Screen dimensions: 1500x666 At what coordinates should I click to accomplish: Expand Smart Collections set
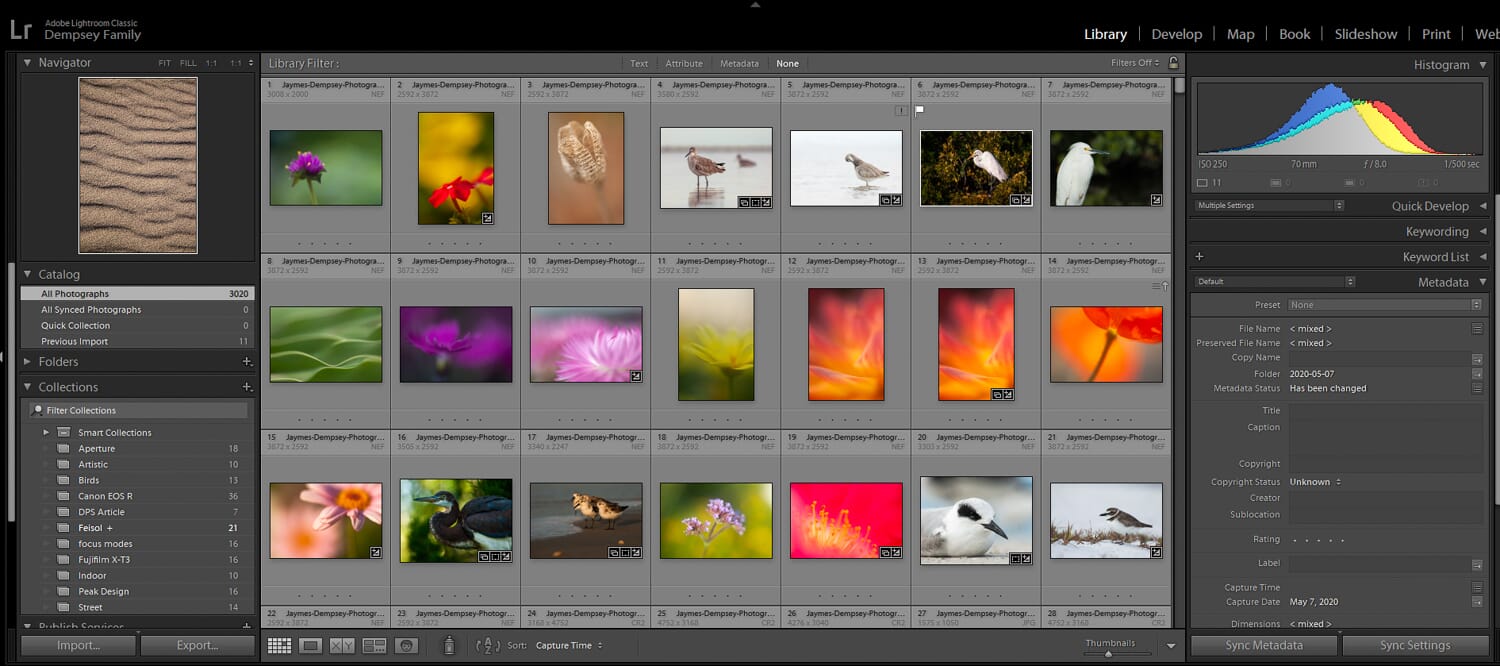46,432
